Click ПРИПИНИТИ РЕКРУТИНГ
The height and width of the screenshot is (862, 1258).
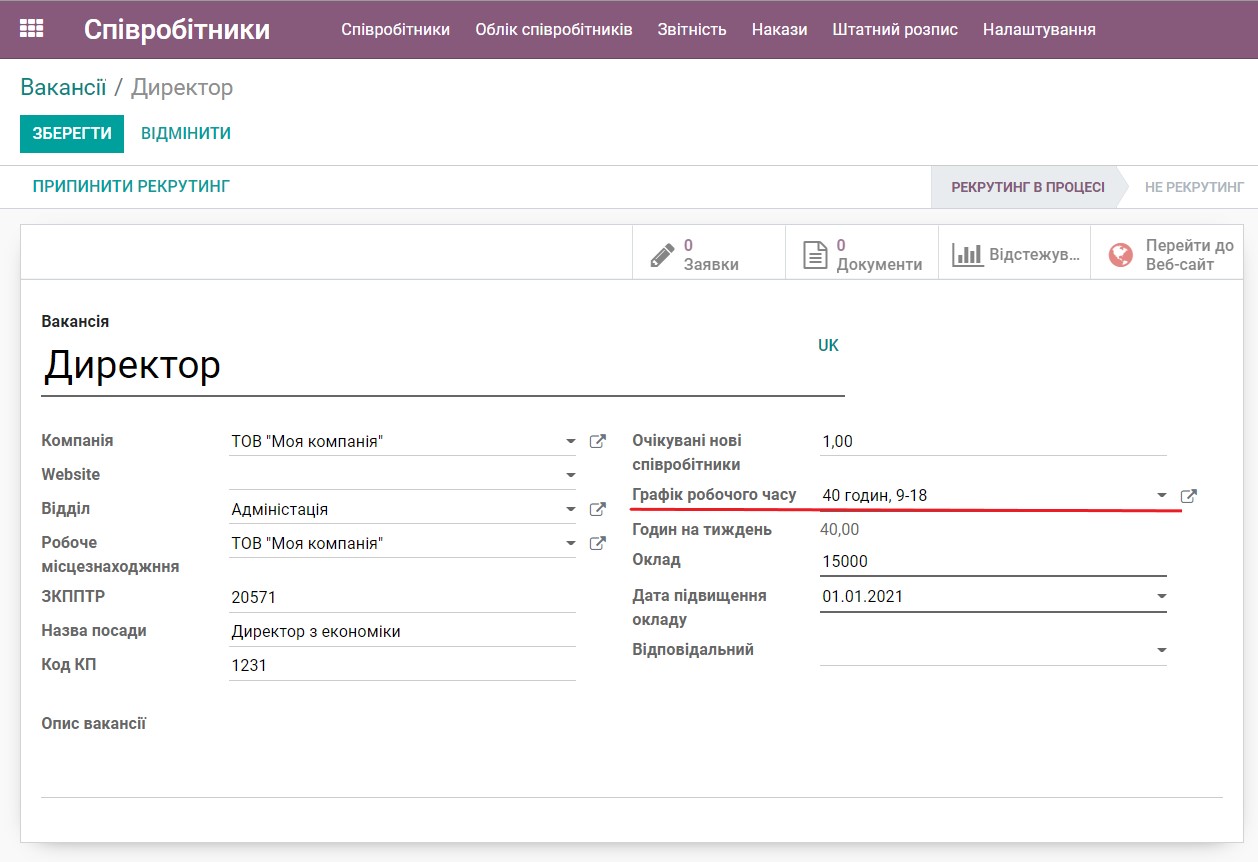point(130,186)
